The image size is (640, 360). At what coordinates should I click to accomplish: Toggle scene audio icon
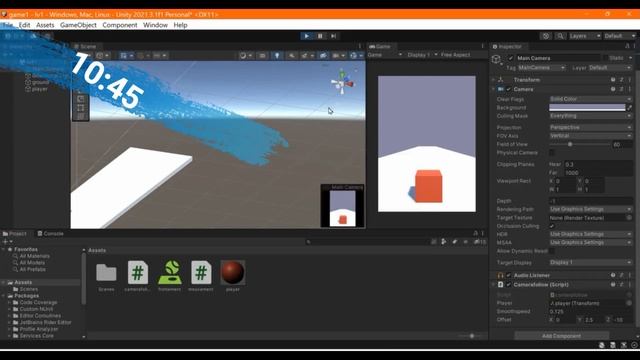tap(291, 56)
